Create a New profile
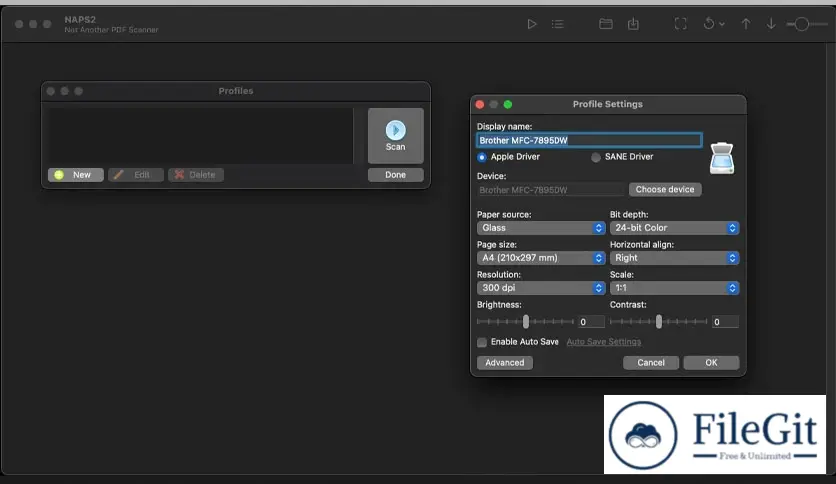The height and width of the screenshot is (484, 836). (76, 175)
